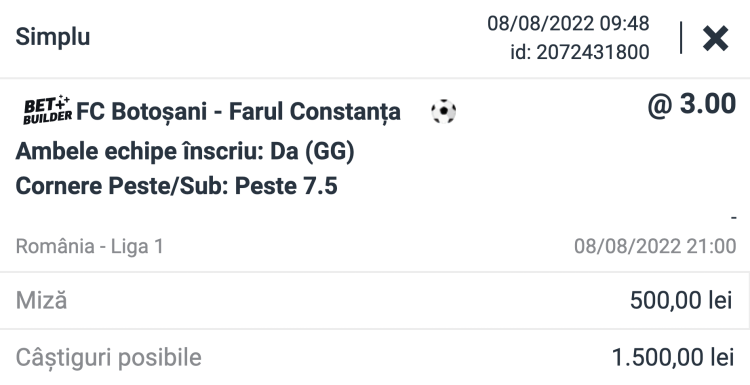
Task: Select the Cornere Peste/Sub: Peste 7.5 selection
Action: [176, 186]
